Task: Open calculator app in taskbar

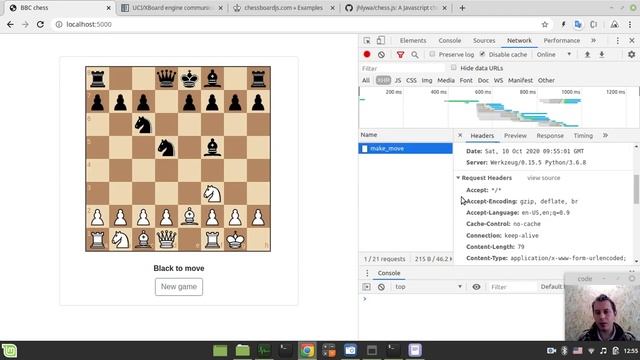Action: (x=329, y=350)
